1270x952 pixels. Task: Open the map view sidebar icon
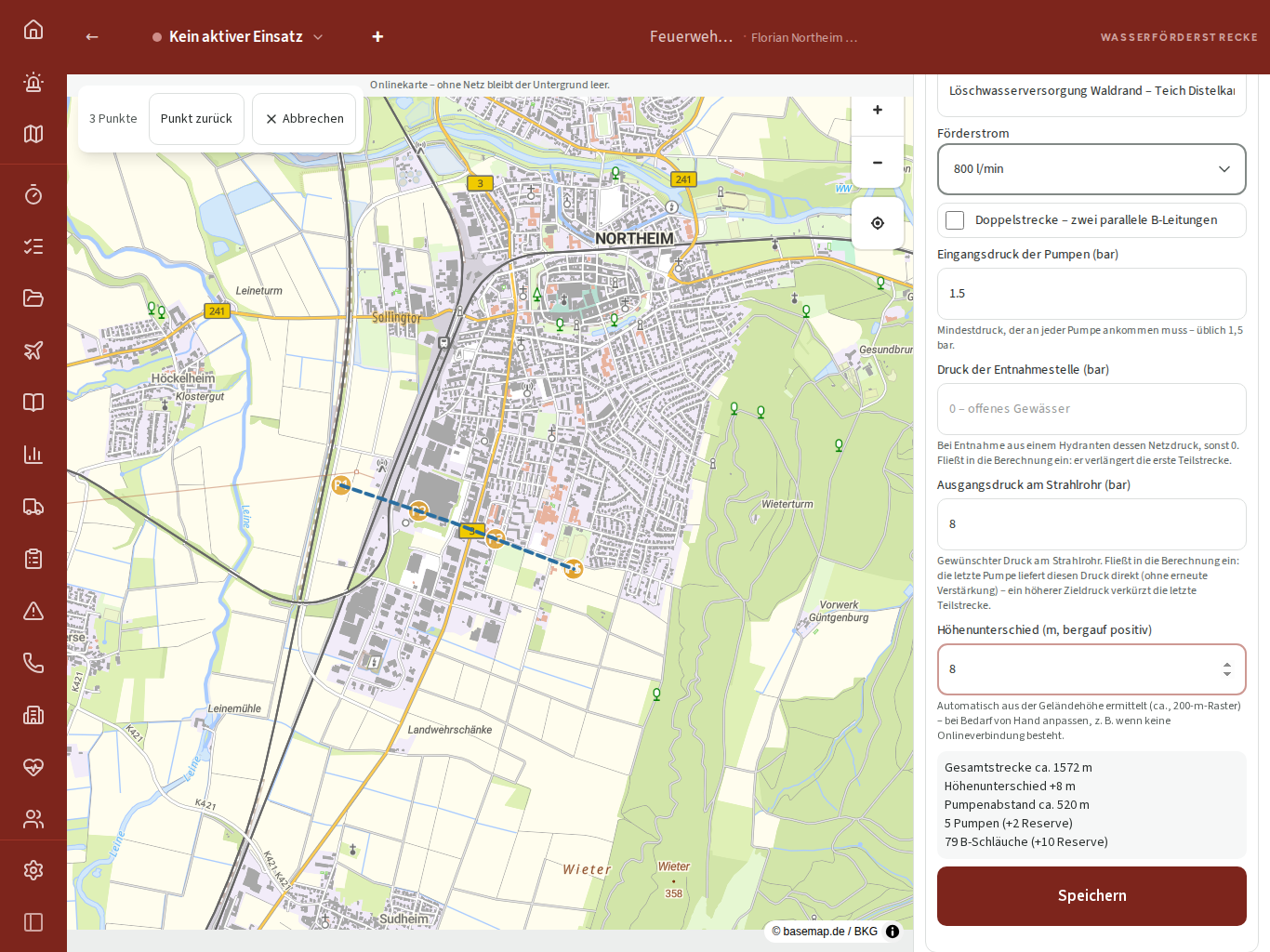33,134
